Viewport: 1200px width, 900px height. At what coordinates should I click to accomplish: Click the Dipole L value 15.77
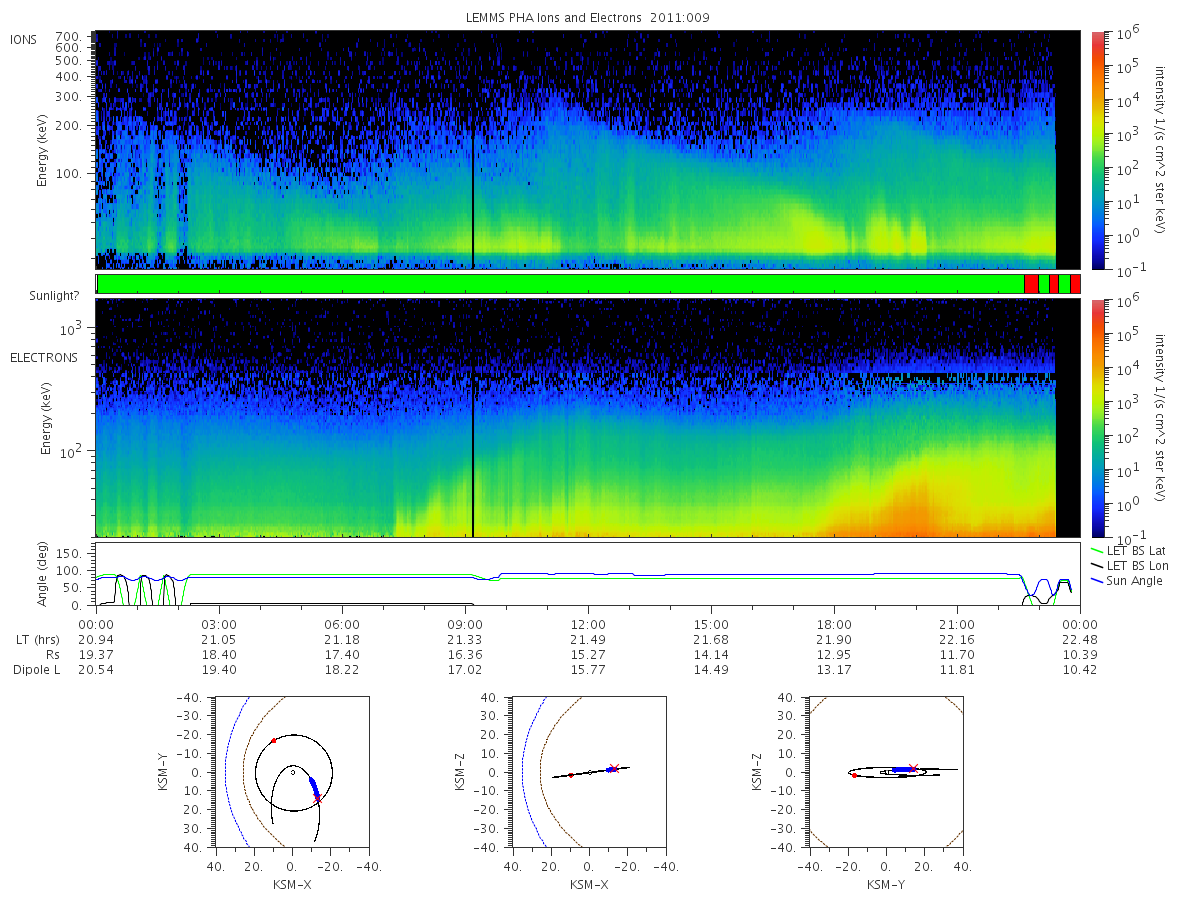(588, 669)
